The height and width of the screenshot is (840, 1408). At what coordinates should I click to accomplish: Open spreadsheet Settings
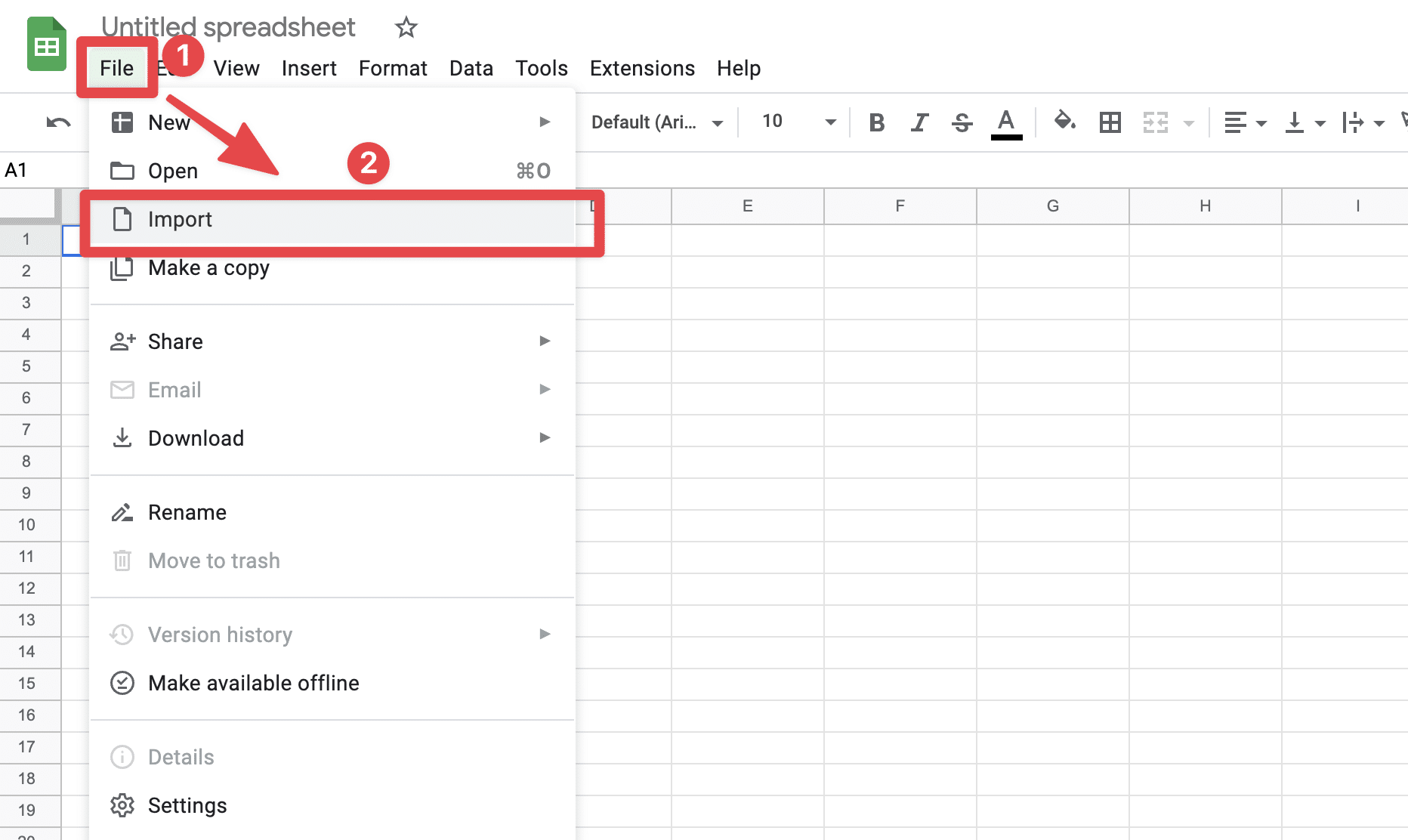[332, 805]
